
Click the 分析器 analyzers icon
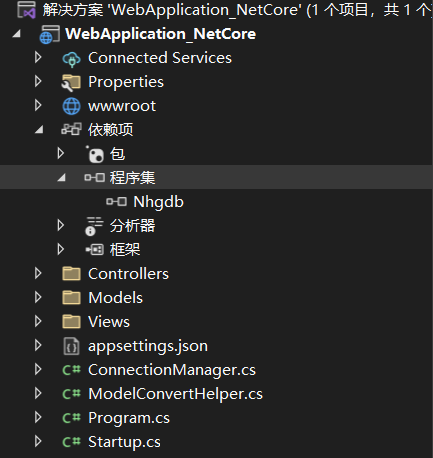94,226
